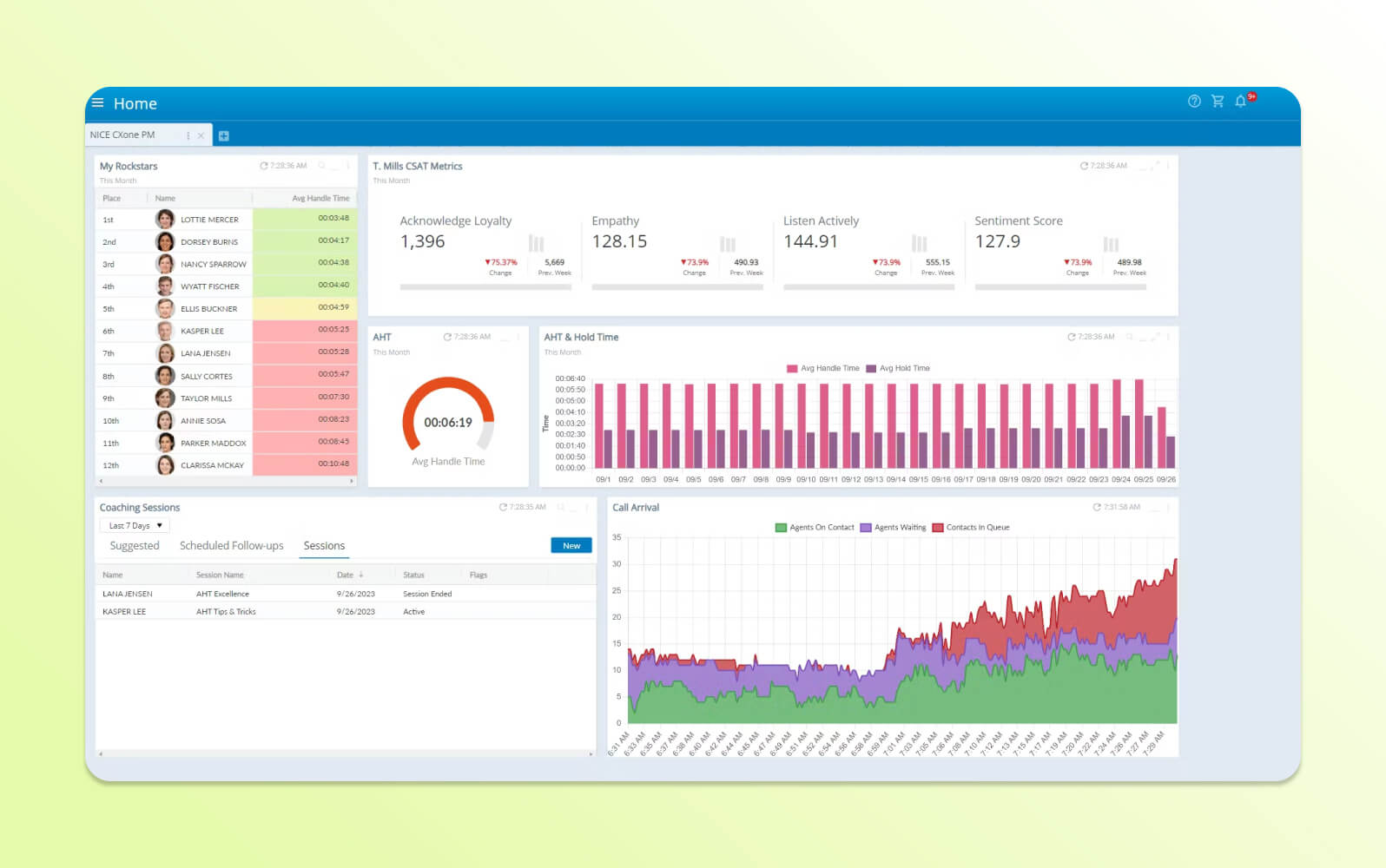Open the AHT Excellence session name
Image resolution: width=1386 pixels, height=868 pixels.
point(222,594)
